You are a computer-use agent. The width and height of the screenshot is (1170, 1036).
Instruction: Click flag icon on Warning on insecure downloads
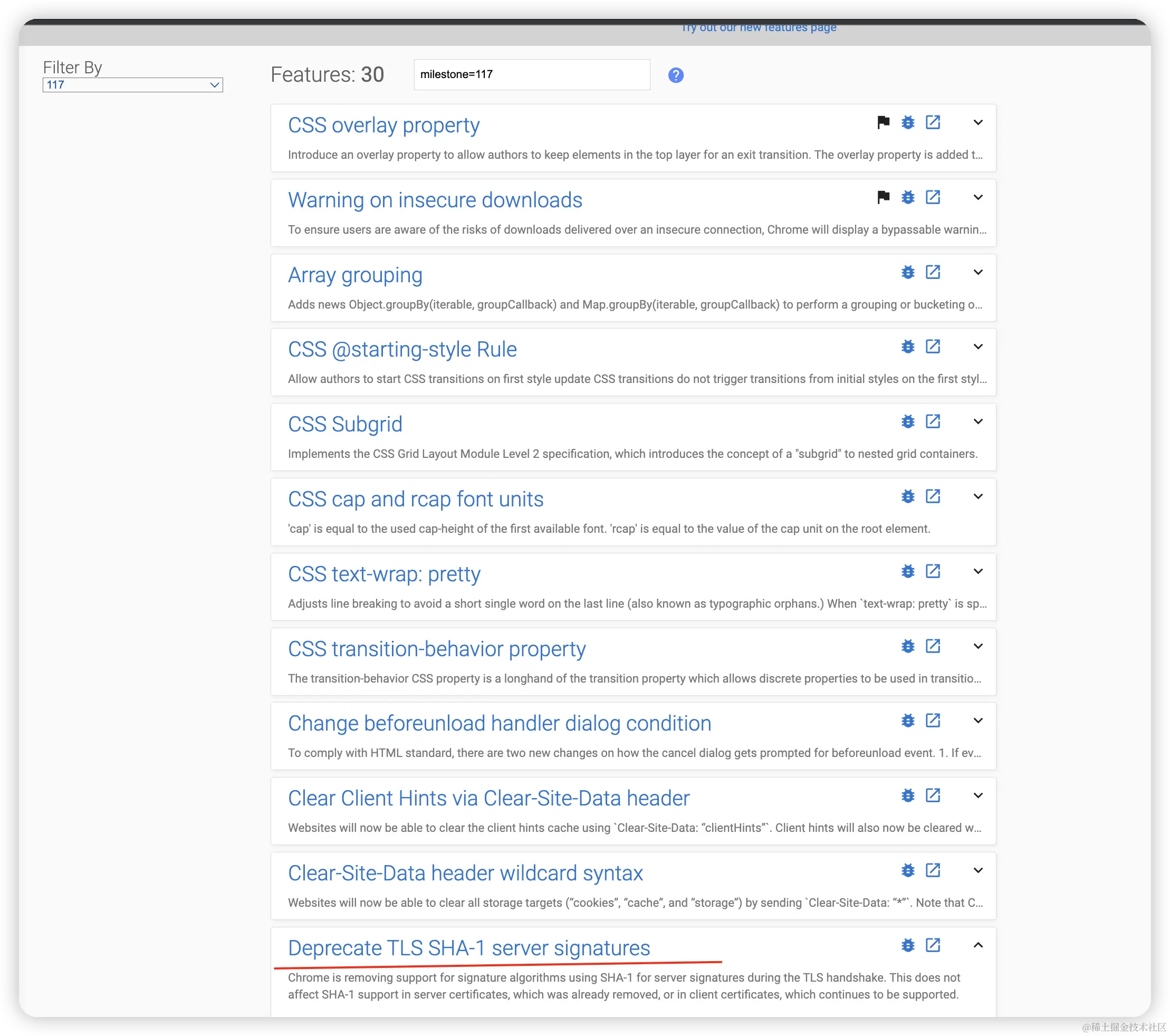click(883, 197)
